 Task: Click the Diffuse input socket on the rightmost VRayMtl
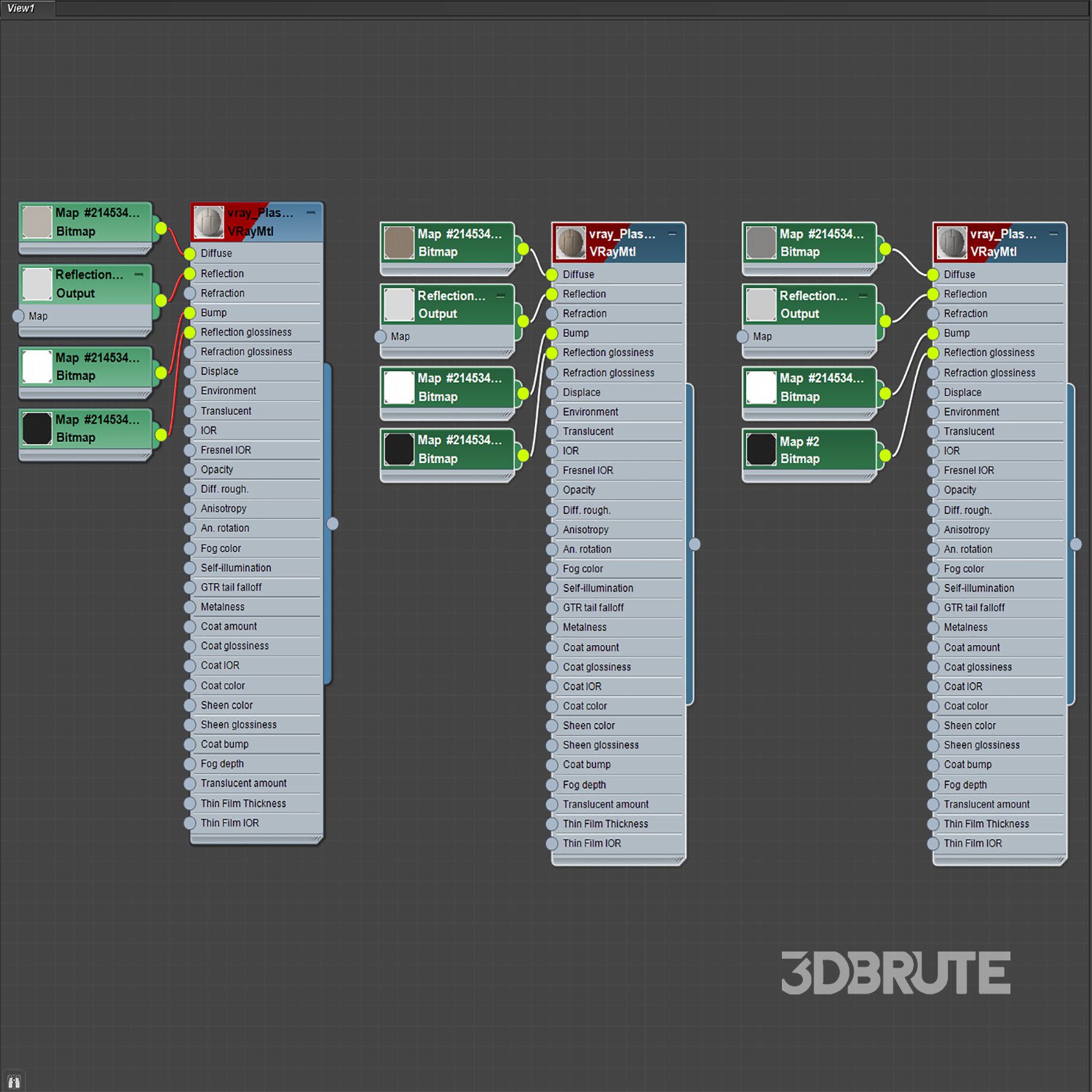click(933, 274)
